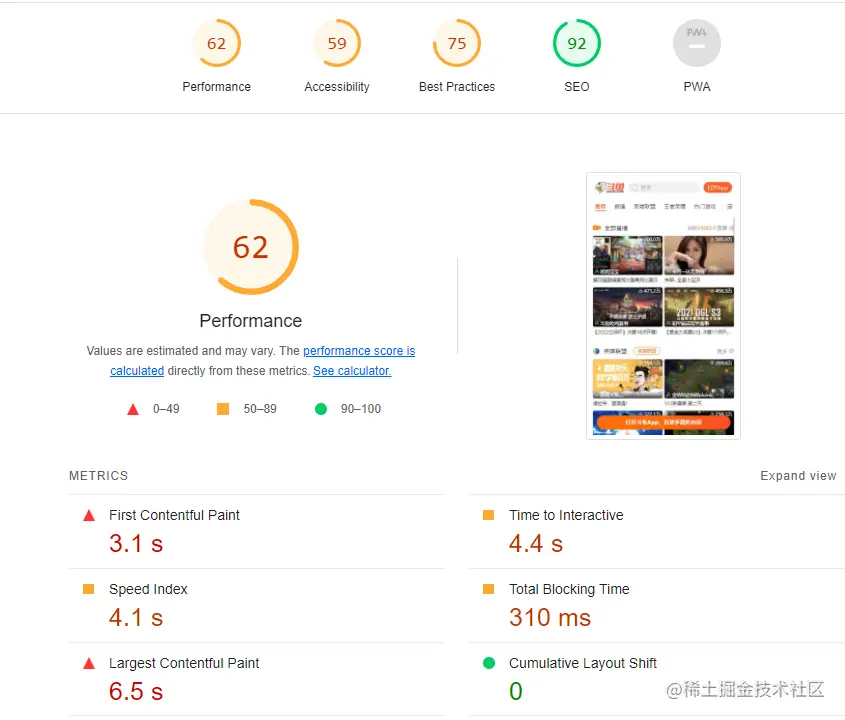Select the SEO category label
This screenshot has height=720, width=845.
(577, 87)
